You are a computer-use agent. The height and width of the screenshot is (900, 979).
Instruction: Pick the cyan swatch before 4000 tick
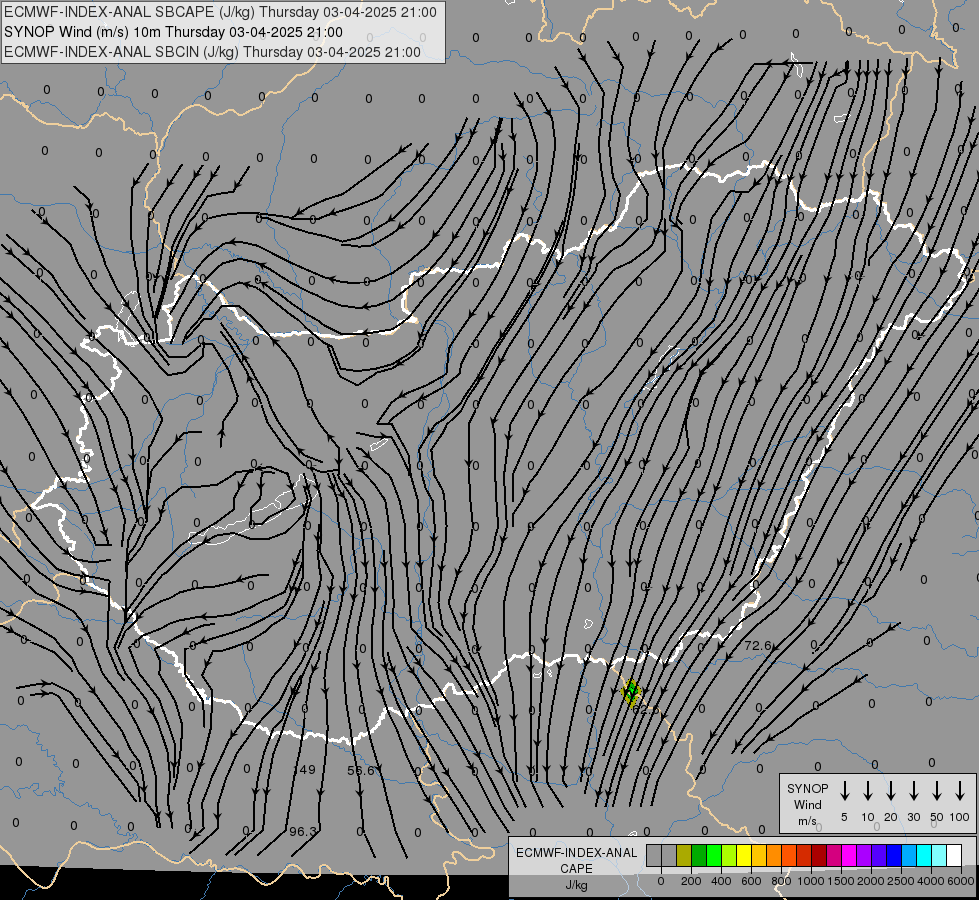pyautogui.click(x=923, y=855)
